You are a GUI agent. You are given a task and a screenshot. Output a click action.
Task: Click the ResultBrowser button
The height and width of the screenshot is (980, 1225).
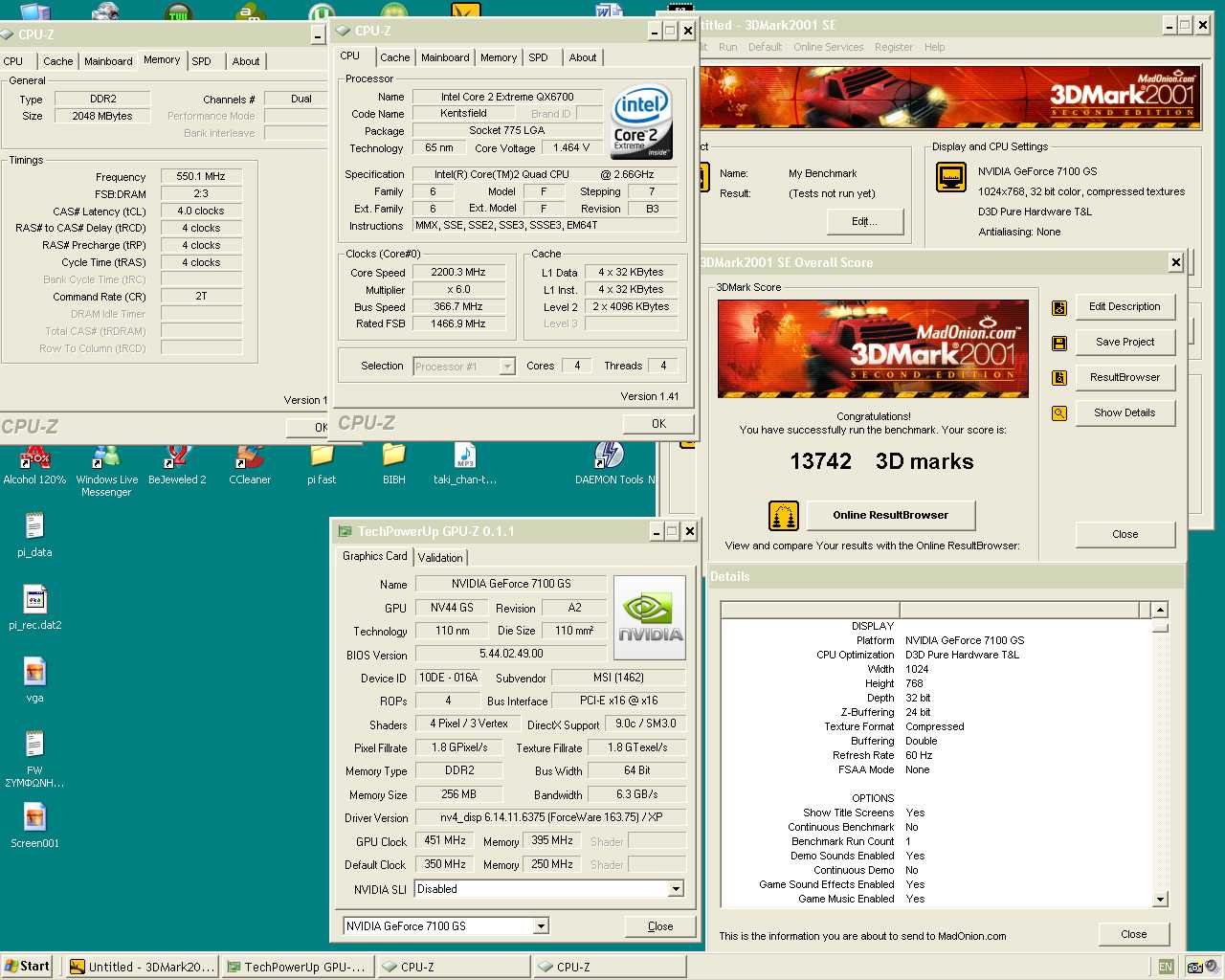[1125, 378]
